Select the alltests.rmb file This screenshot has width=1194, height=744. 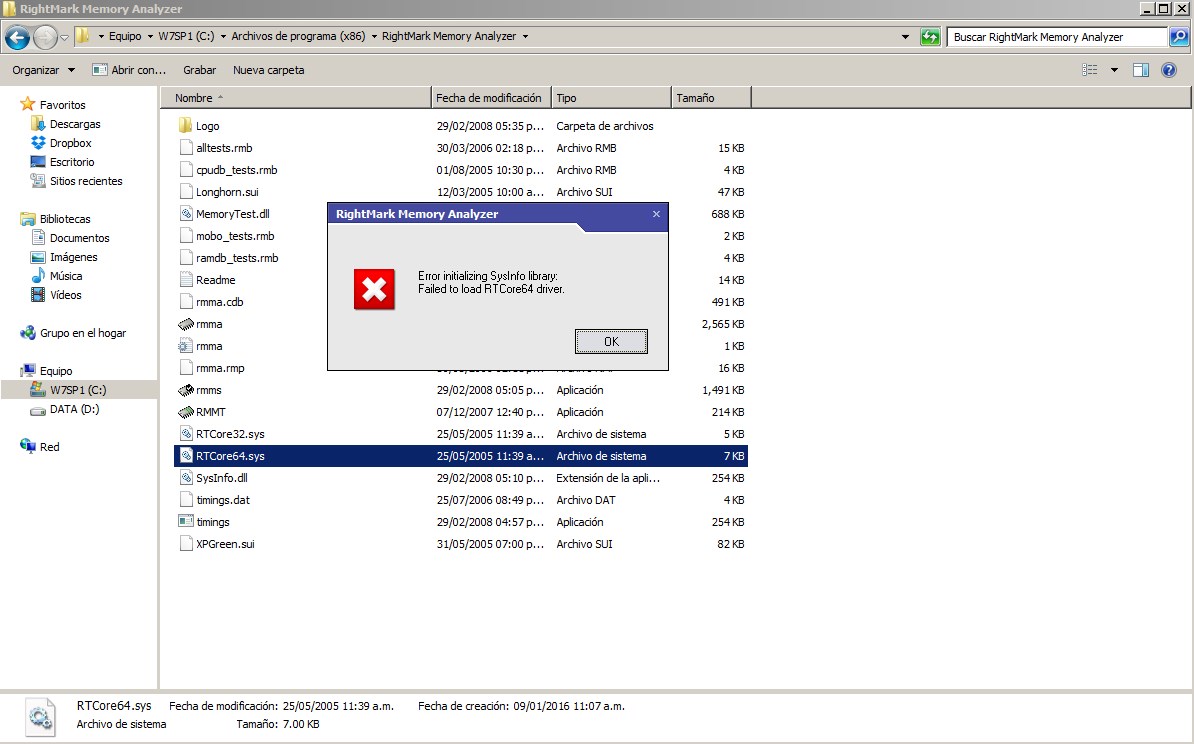(224, 148)
